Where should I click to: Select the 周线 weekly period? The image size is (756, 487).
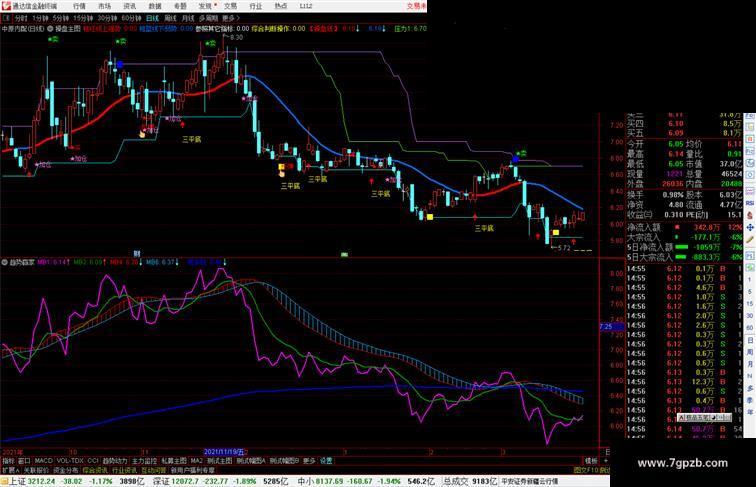click(170, 18)
